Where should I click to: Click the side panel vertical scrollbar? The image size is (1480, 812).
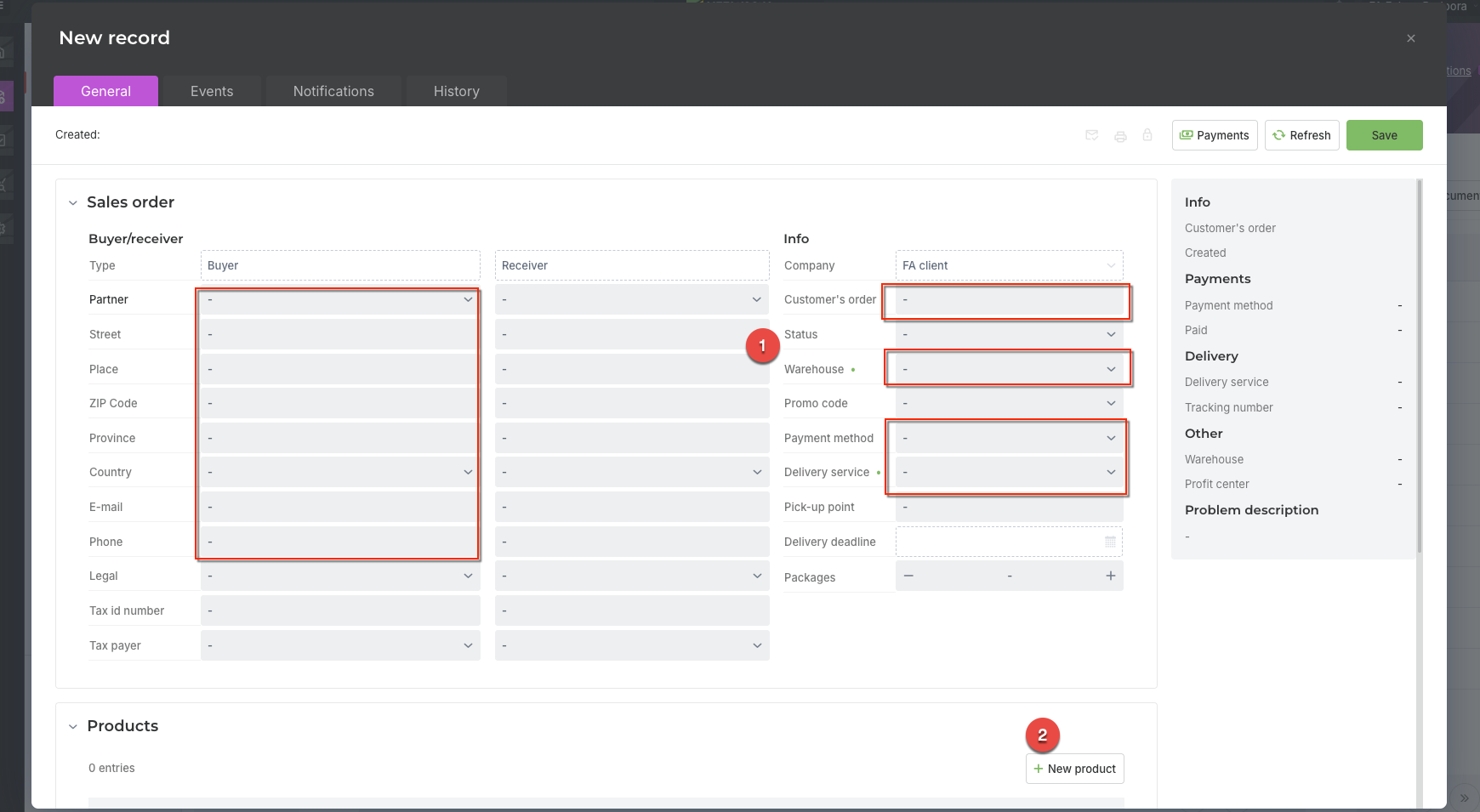coord(1419,366)
